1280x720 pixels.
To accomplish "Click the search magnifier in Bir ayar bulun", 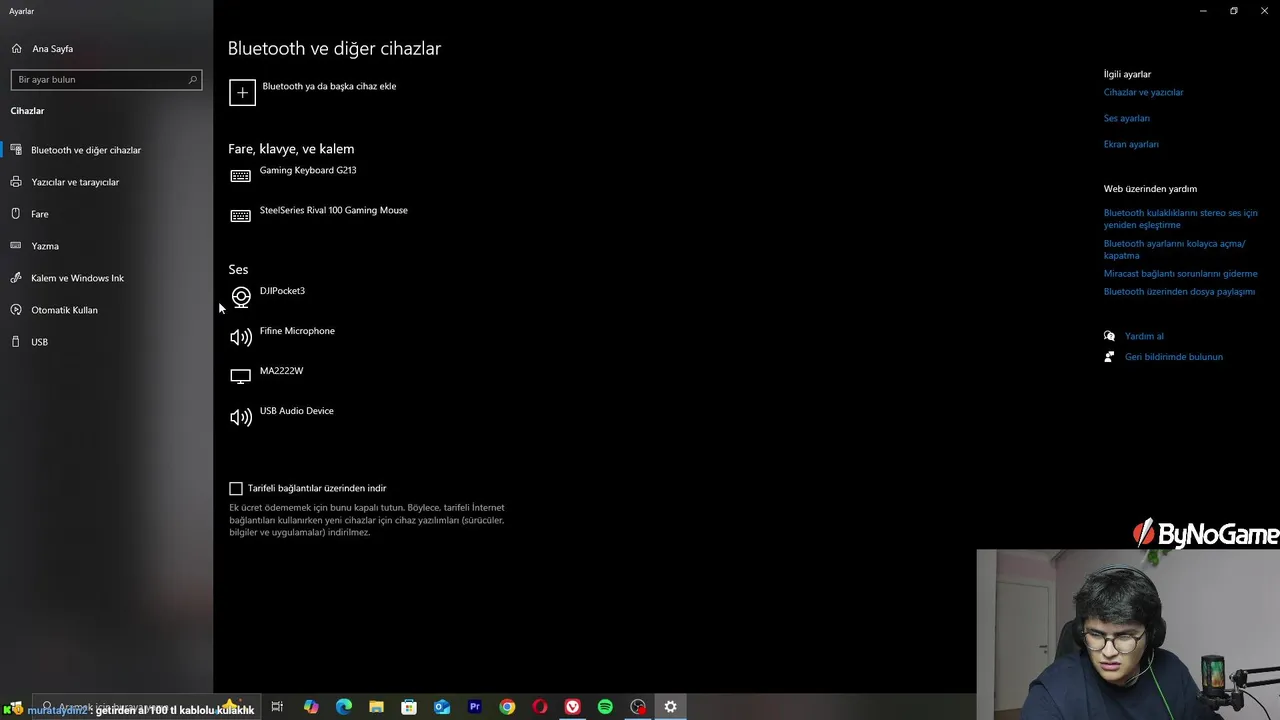I will point(193,79).
